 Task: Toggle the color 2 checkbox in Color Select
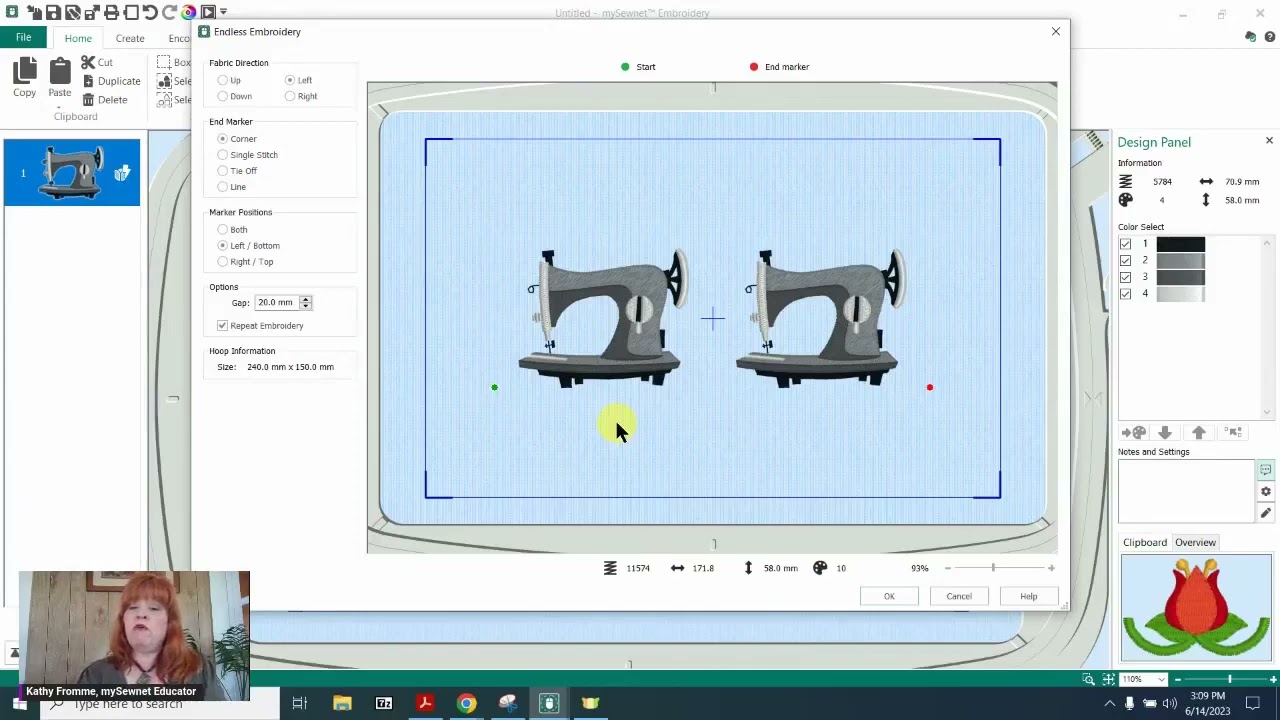1125,260
